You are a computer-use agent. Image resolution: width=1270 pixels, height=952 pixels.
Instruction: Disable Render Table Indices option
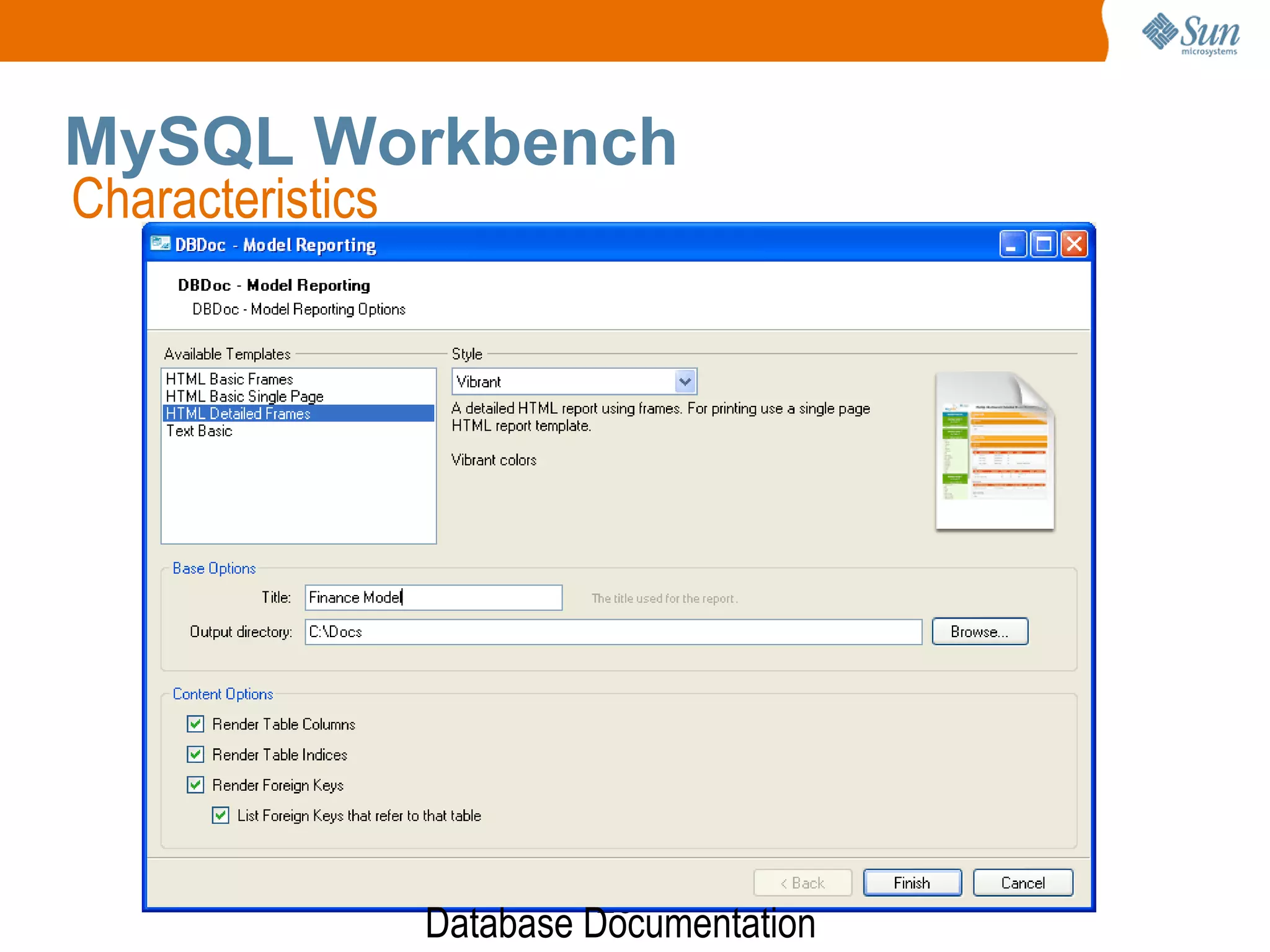195,754
